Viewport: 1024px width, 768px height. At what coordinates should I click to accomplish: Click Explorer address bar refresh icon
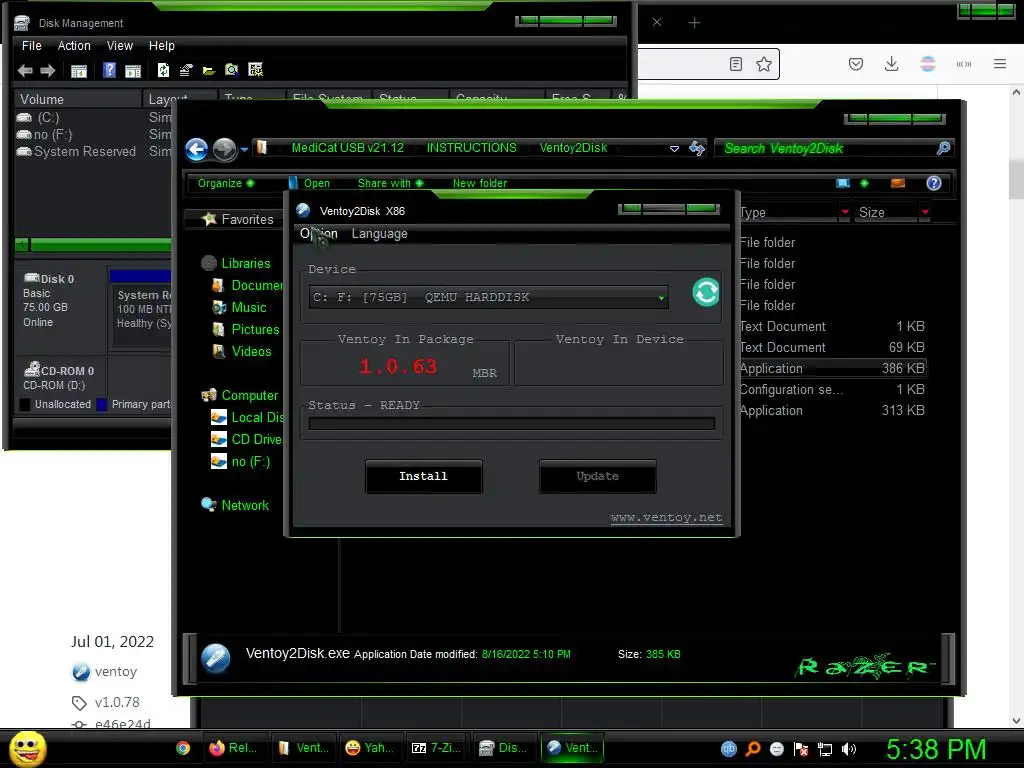pos(697,148)
